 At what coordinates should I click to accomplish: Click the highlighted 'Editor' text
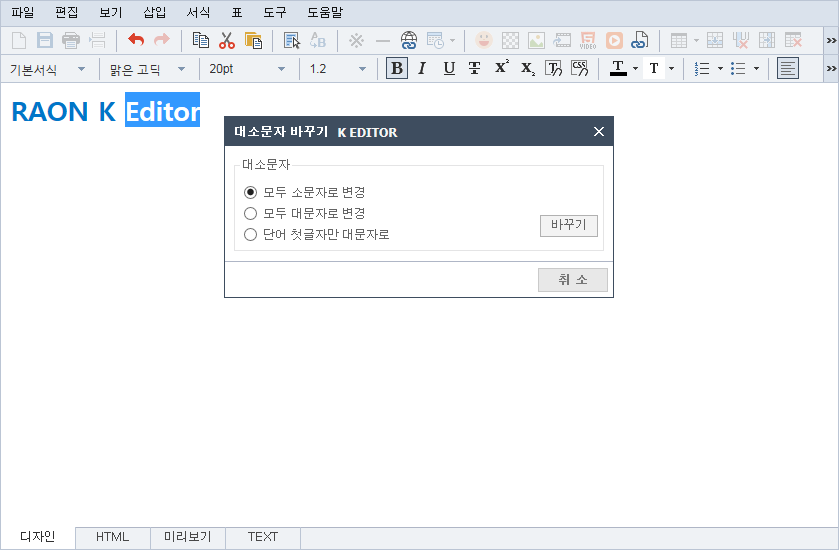point(163,110)
